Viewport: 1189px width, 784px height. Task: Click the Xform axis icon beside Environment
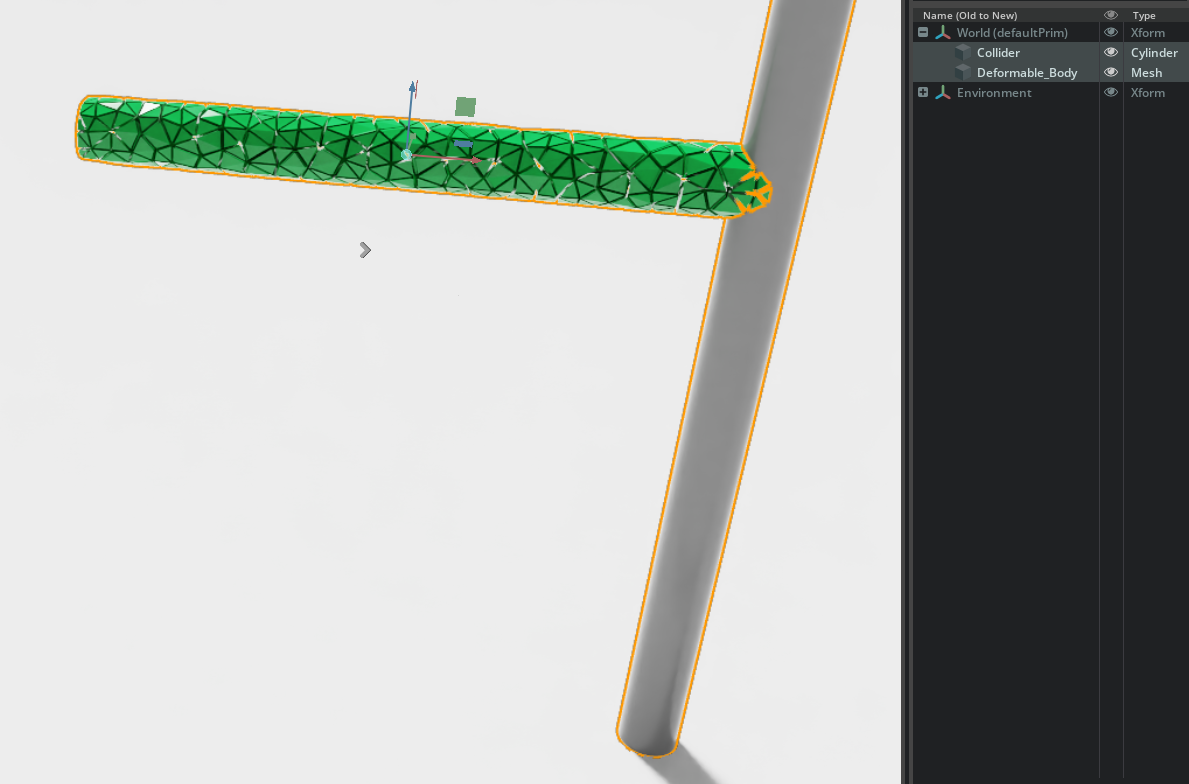pos(941,92)
